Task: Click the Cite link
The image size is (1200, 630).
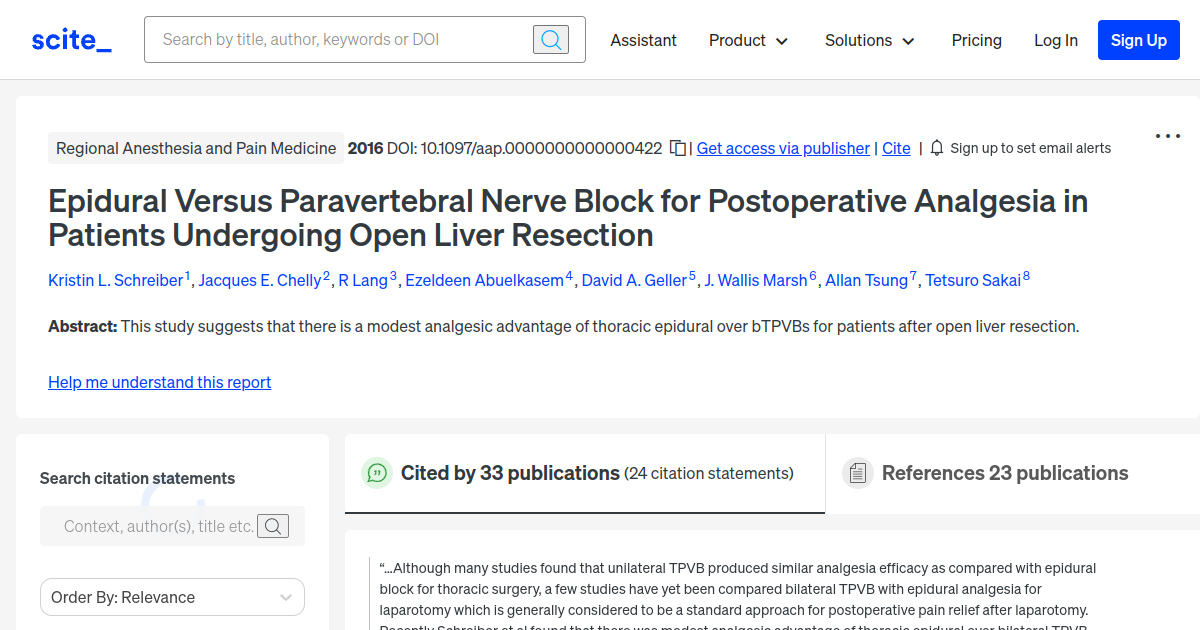Action: (895, 148)
